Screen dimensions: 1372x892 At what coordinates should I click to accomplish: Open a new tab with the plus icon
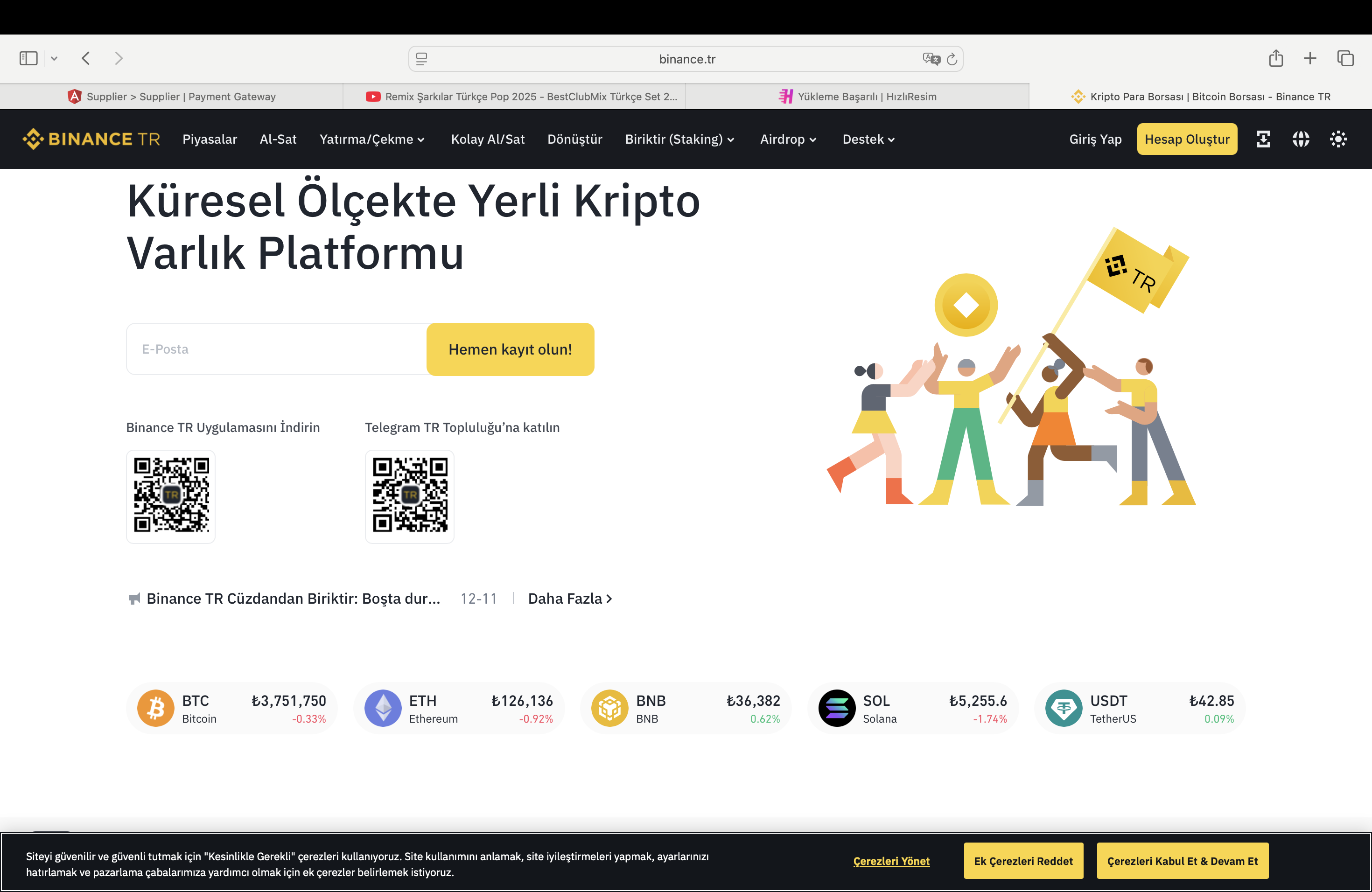[x=1310, y=58]
